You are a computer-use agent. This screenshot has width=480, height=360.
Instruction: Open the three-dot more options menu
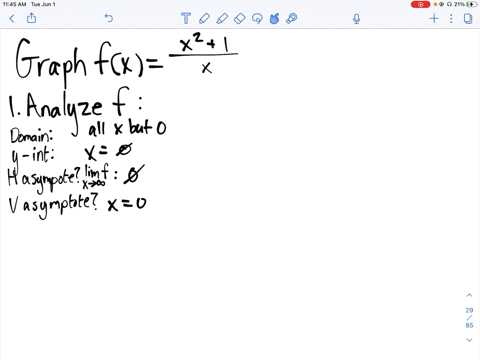click(x=451, y=18)
